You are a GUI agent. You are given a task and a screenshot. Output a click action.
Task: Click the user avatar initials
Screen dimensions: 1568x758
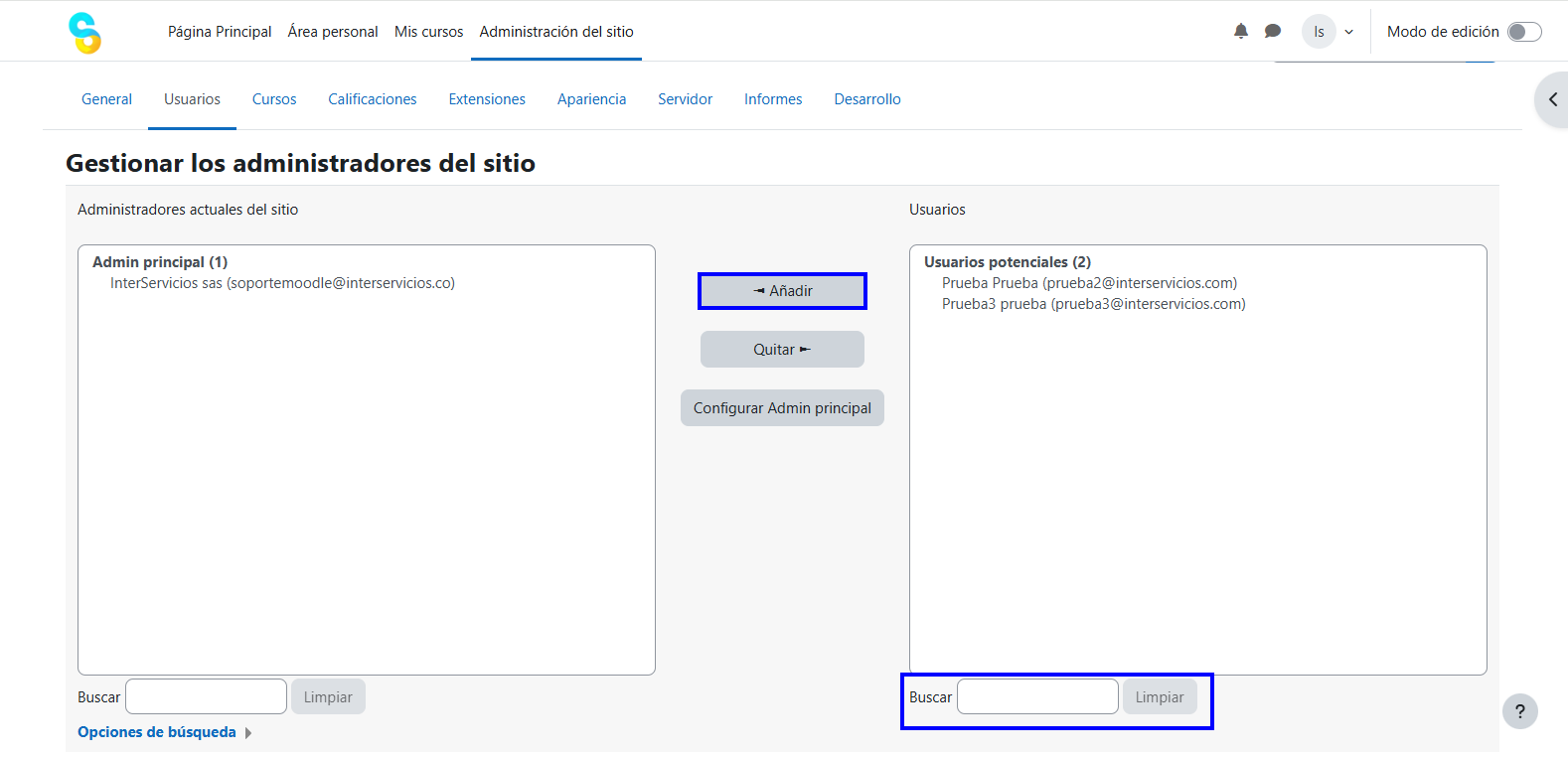pyautogui.click(x=1319, y=32)
